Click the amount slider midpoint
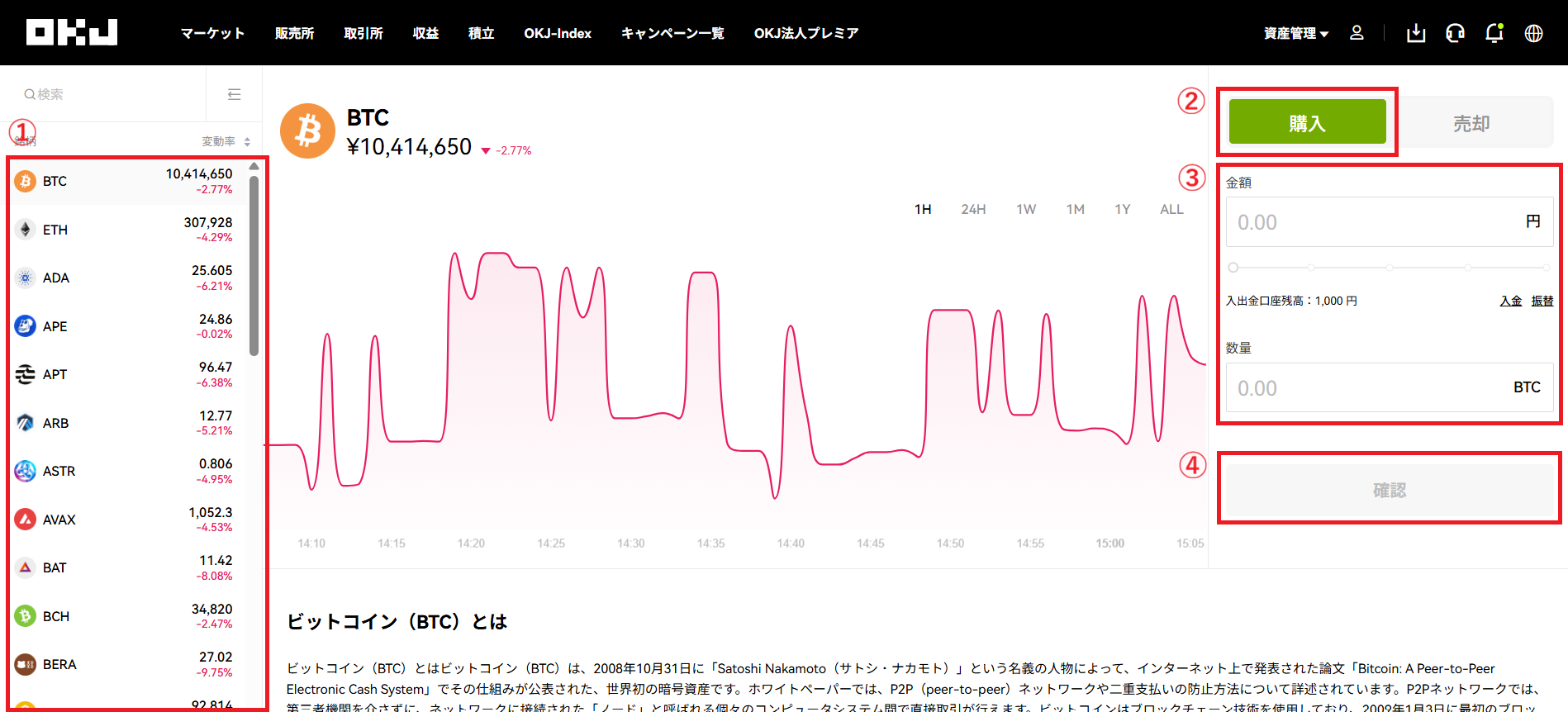Screen dimensions: 1568x712 click(1390, 268)
